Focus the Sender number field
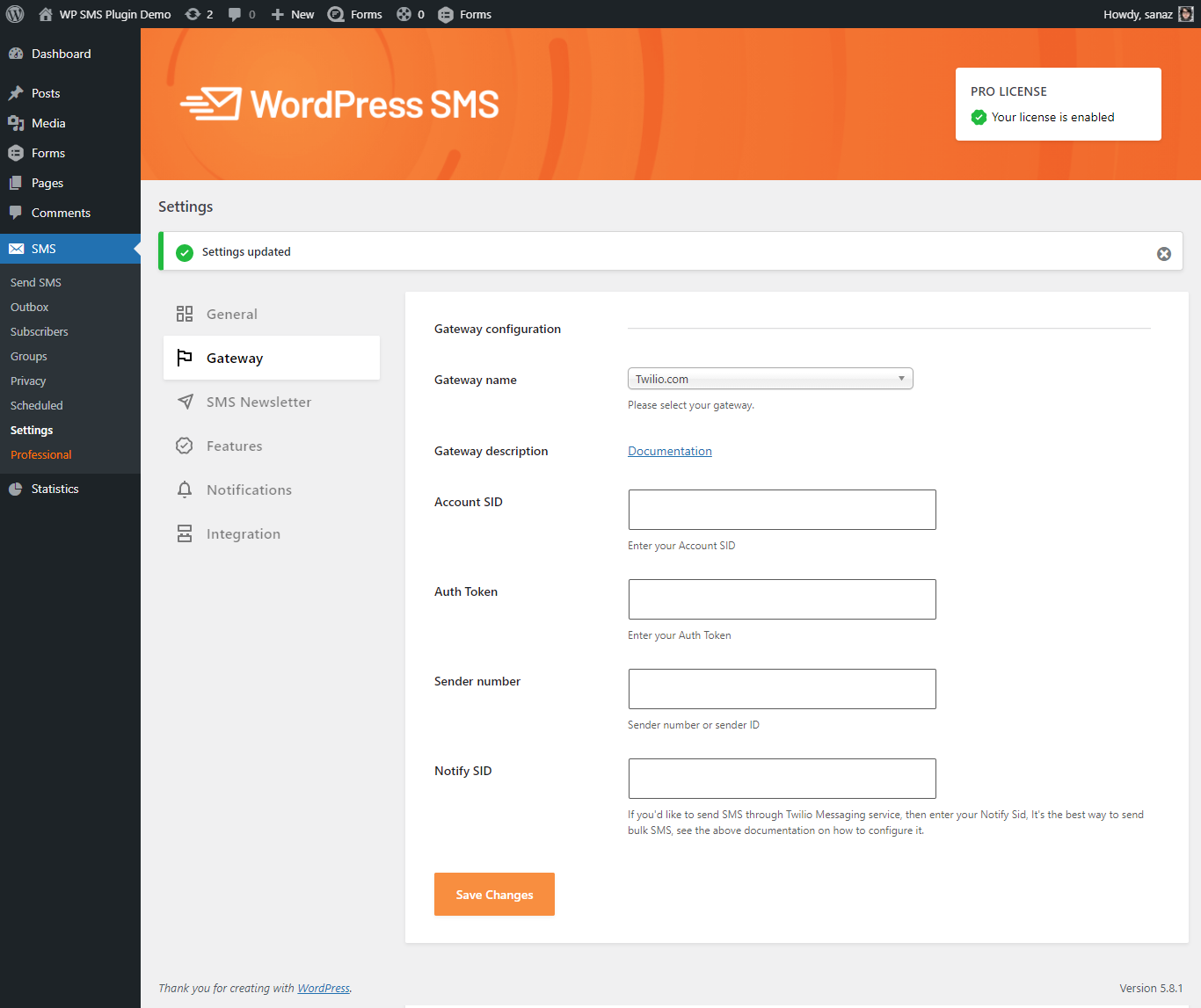 click(782, 689)
